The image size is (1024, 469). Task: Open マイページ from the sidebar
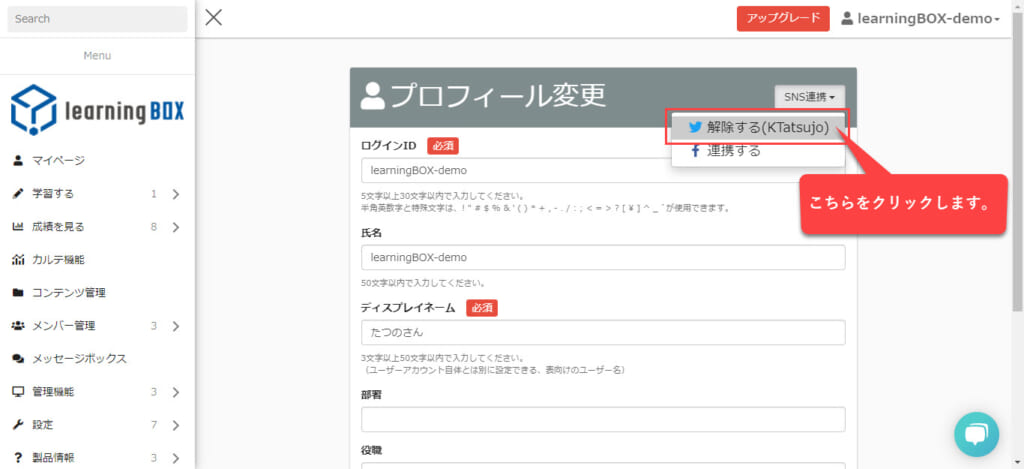58,160
